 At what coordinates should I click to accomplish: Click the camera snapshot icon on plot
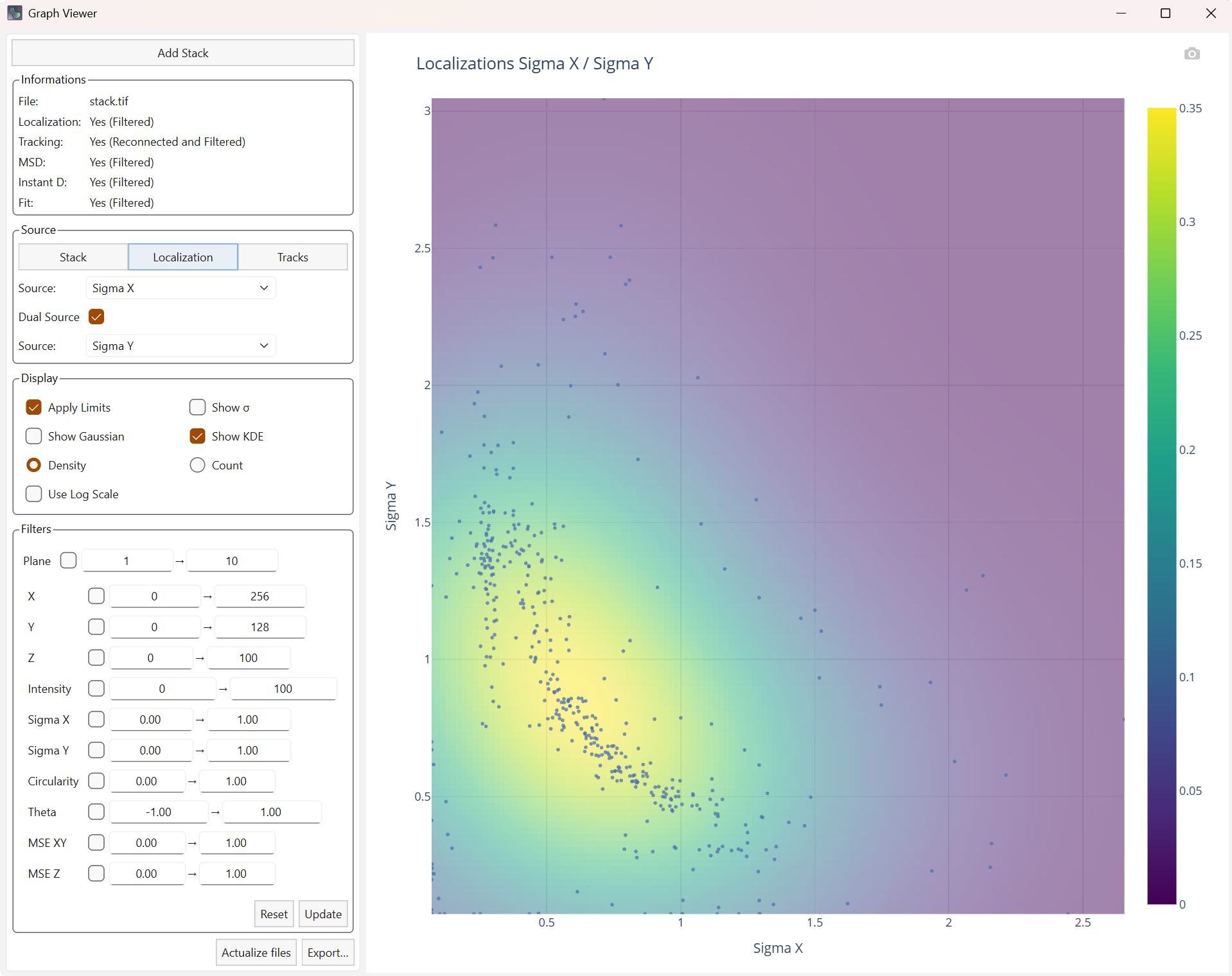[1192, 54]
